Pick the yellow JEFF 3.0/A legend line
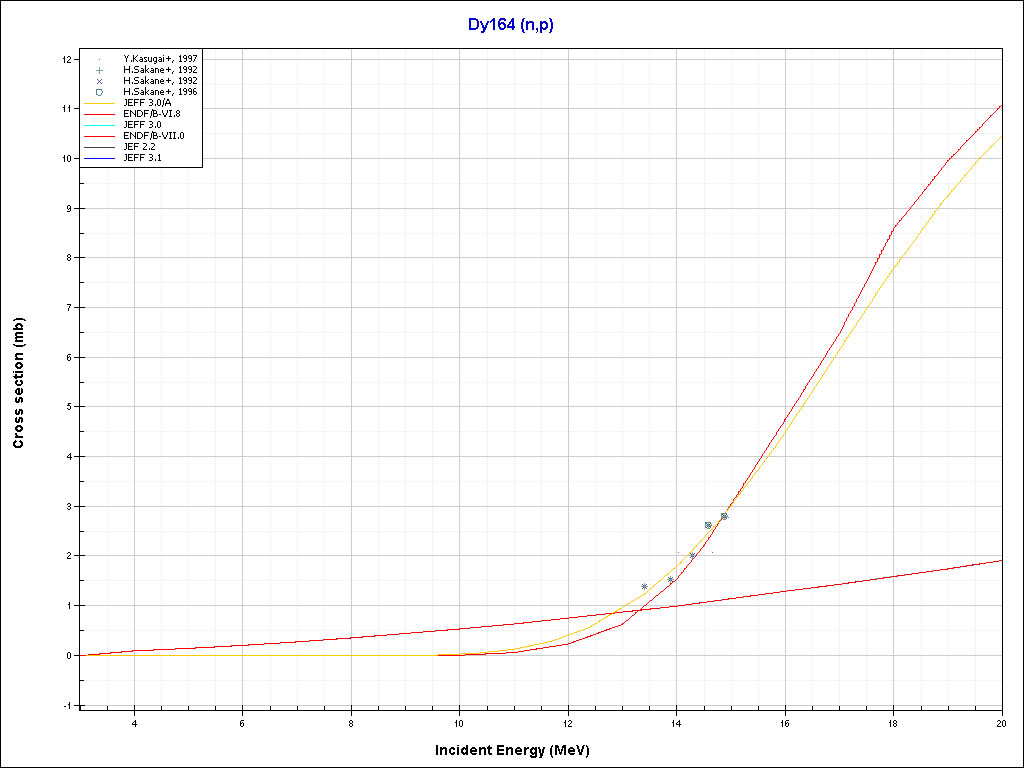Image resolution: width=1024 pixels, height=768 pixels. (99, 103)
